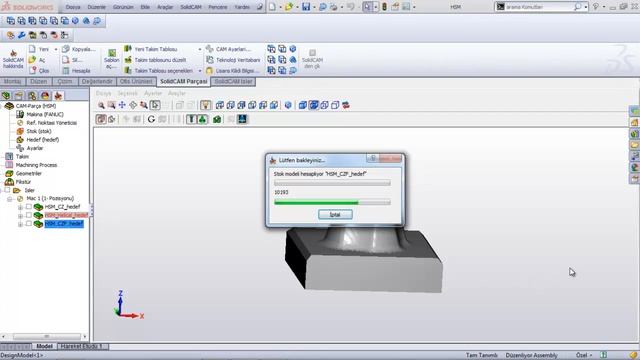Click the Select cursor tool in top toolbar
This screenshot has width=640, height=360.
(x=367, y=7)
